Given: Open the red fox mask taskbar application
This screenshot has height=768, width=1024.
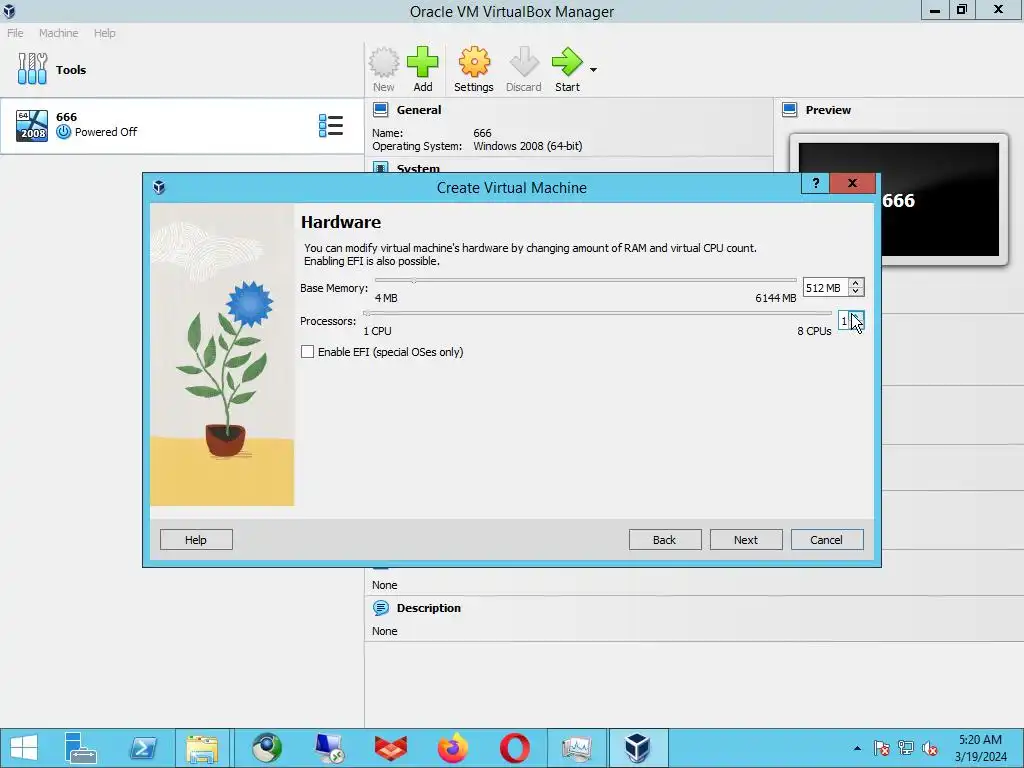Looking at the screenshot, I should 391,748.
